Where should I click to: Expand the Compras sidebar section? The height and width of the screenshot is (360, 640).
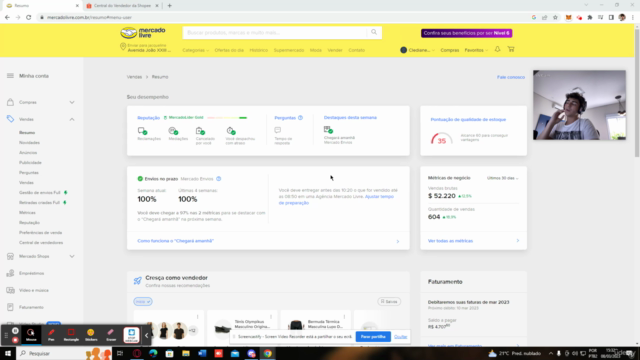coord(72,102)
